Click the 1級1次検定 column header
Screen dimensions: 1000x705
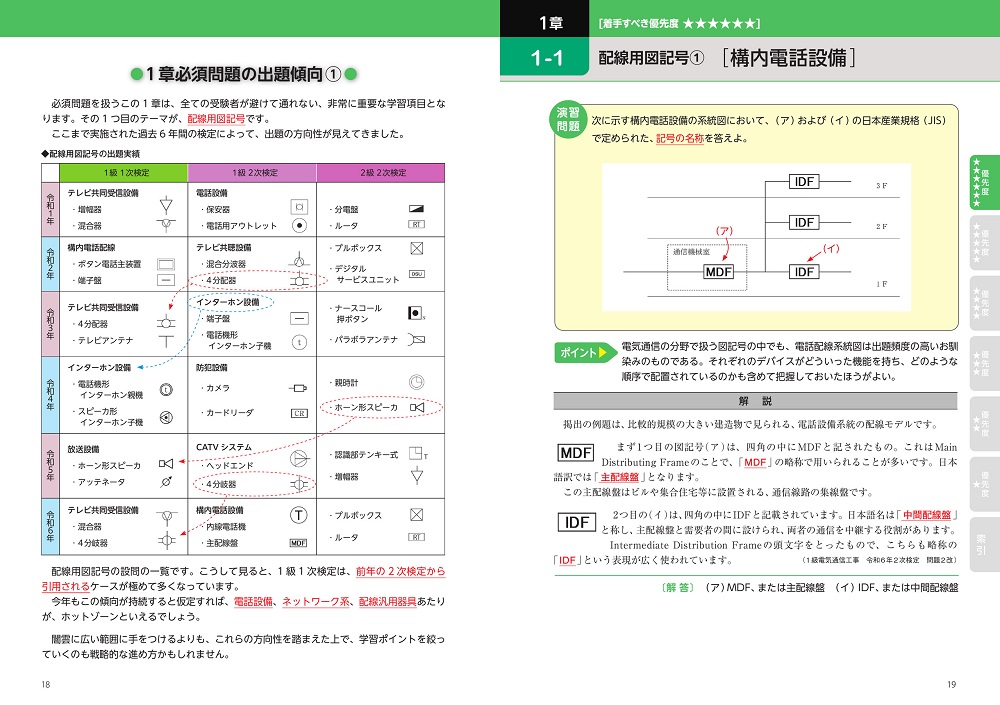click(x=124, y=172)
